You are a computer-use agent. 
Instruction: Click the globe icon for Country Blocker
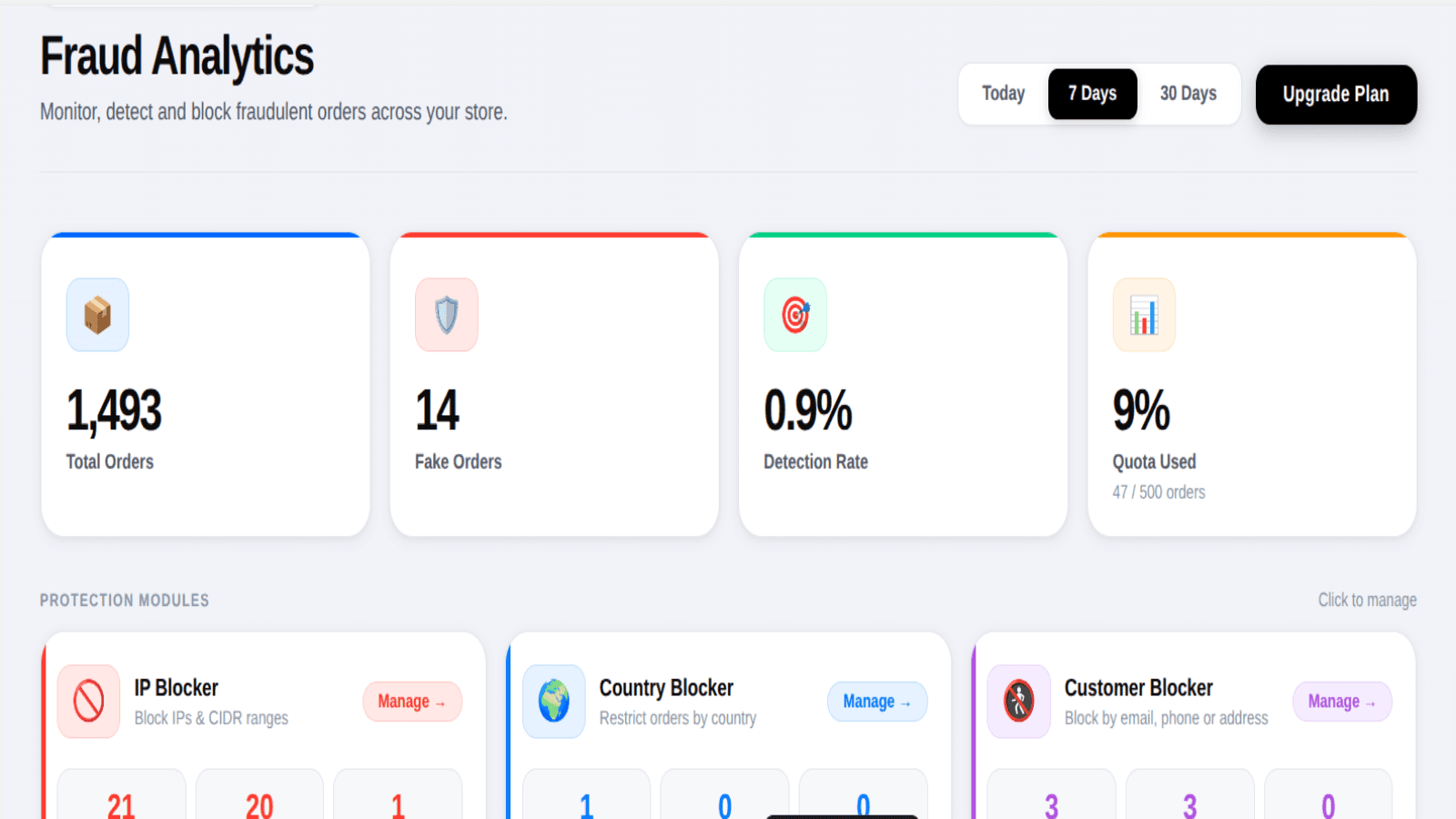[x=553, y=702]
